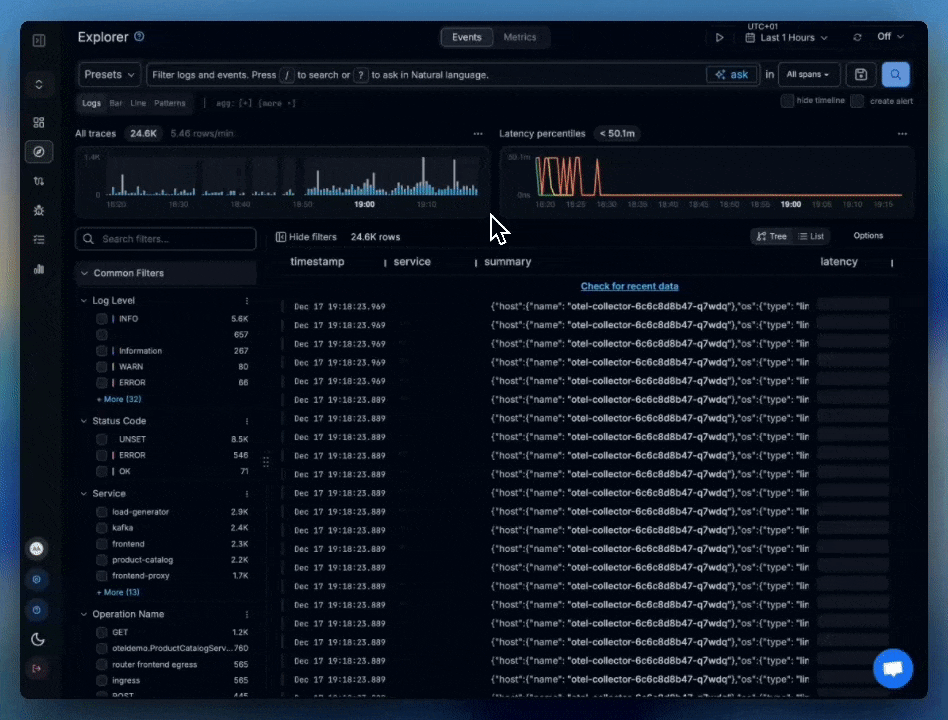This screenshot has width=948, height=720.
Task: Click the save query disk icon
Action: [860, 74]
